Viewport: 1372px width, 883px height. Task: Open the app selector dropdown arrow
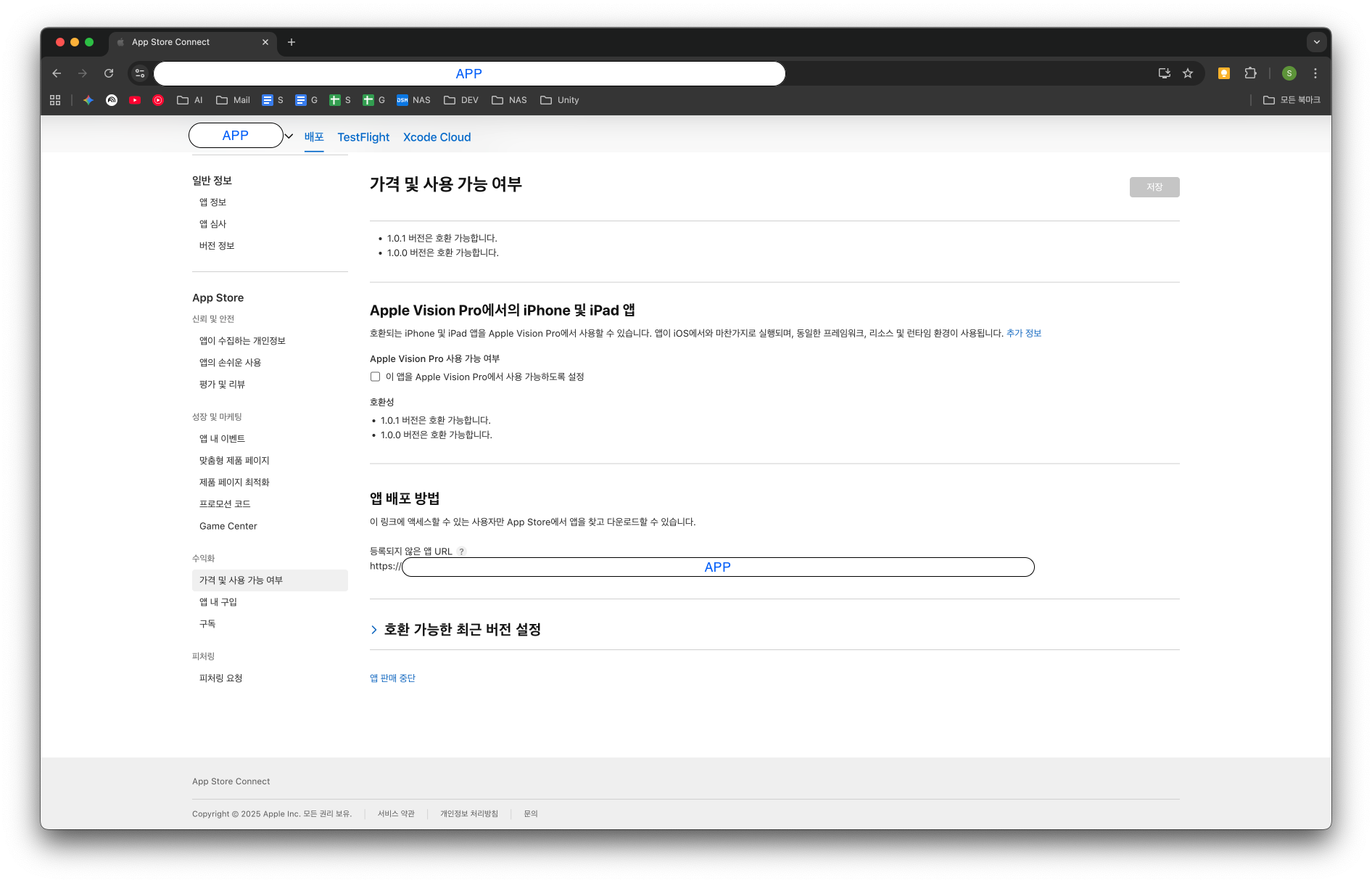(289, 136)
